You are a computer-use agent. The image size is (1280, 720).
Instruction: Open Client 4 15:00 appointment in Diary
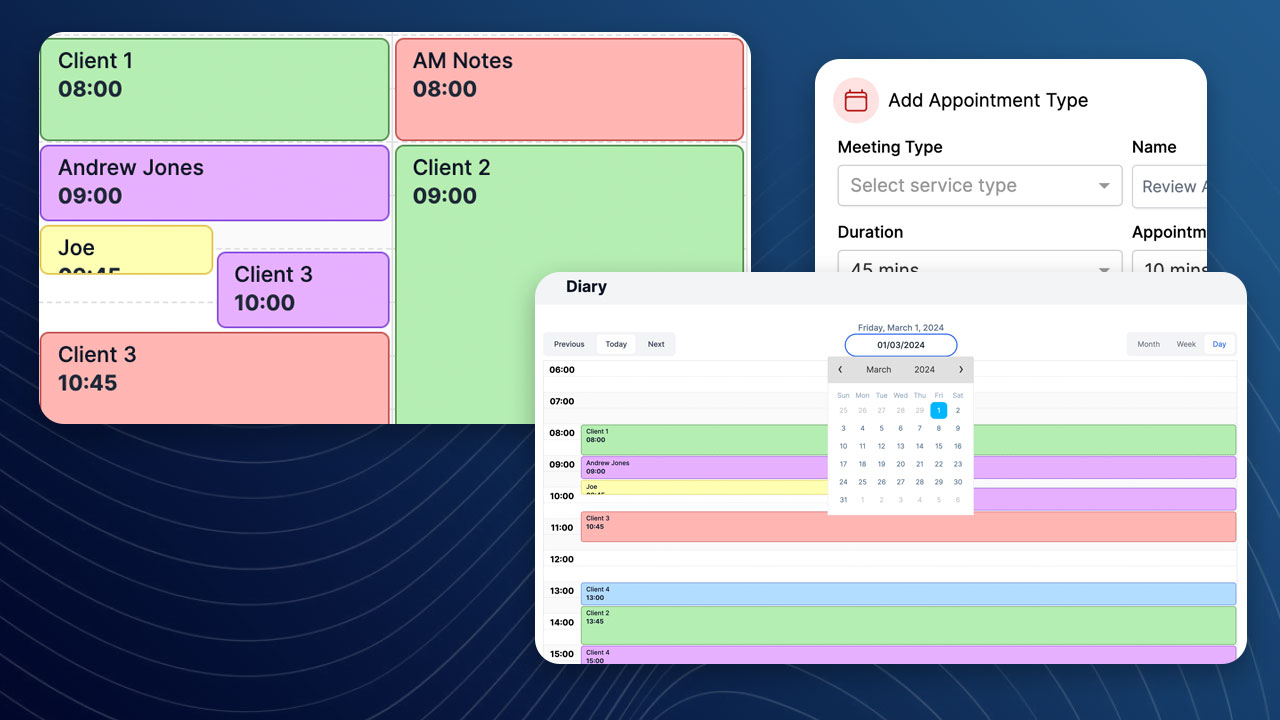point(908,655)
